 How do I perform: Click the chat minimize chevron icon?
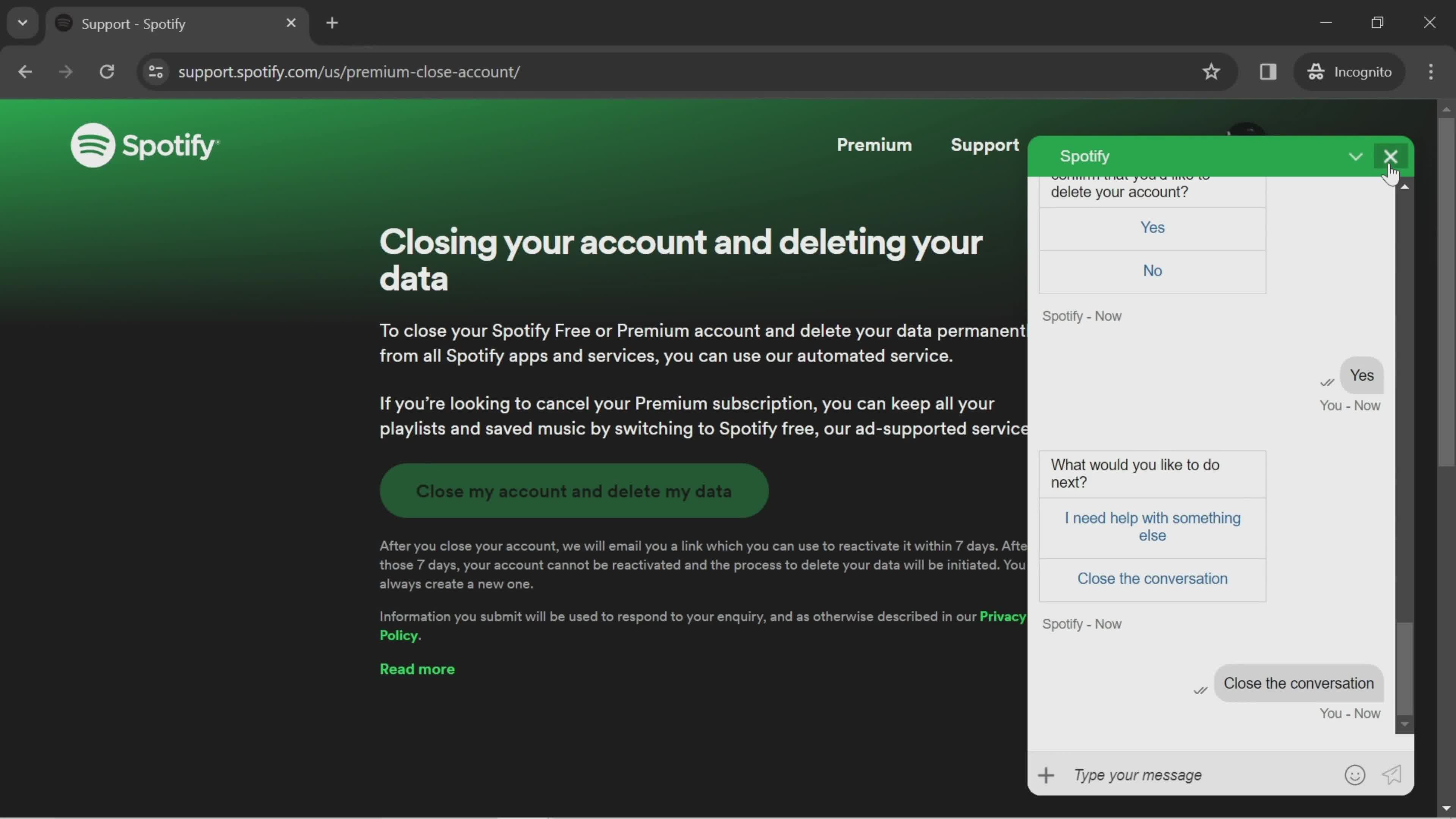point(1355,156)
